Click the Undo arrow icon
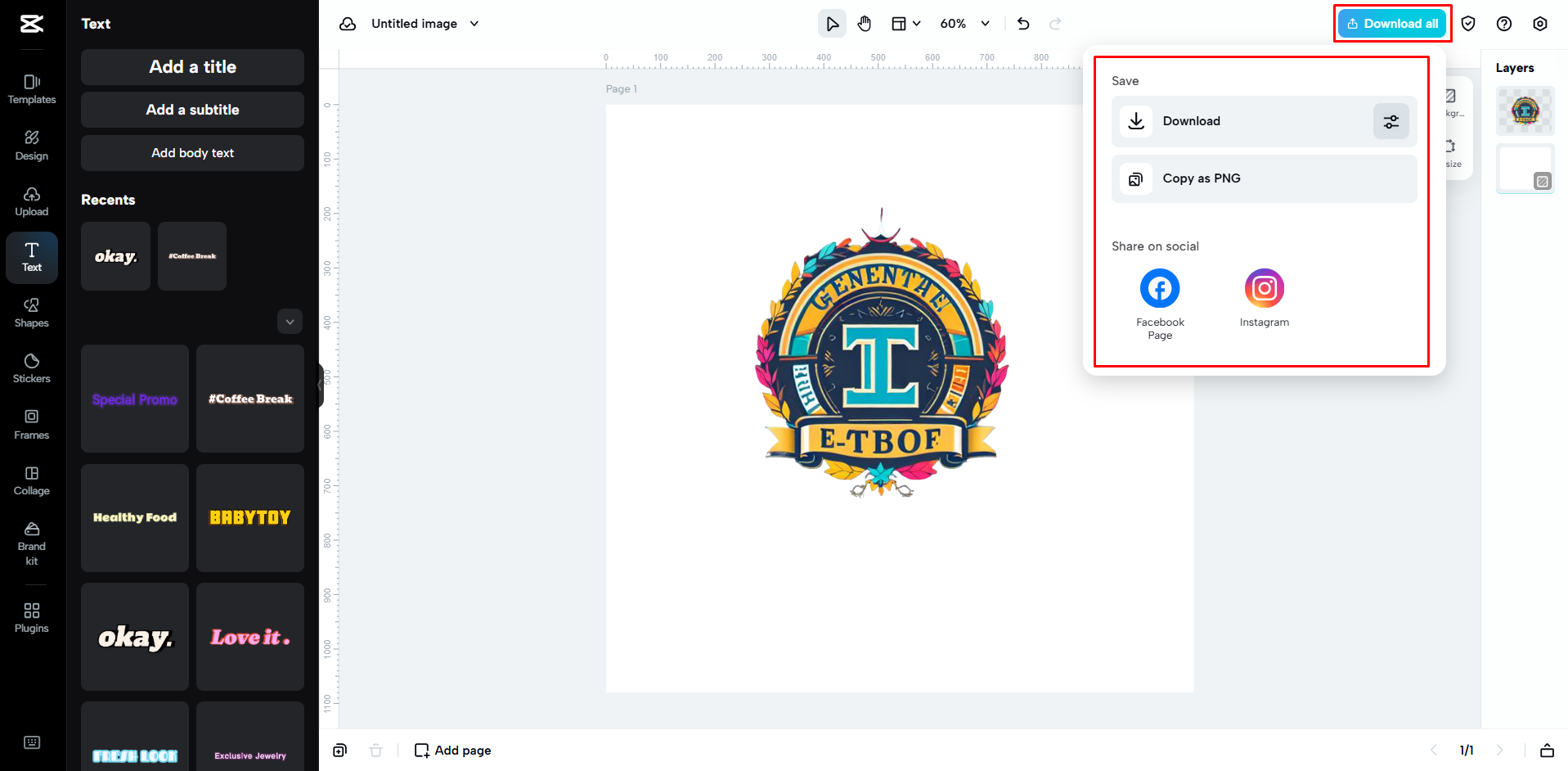Screen dimensions: 1568x771 1022,24
